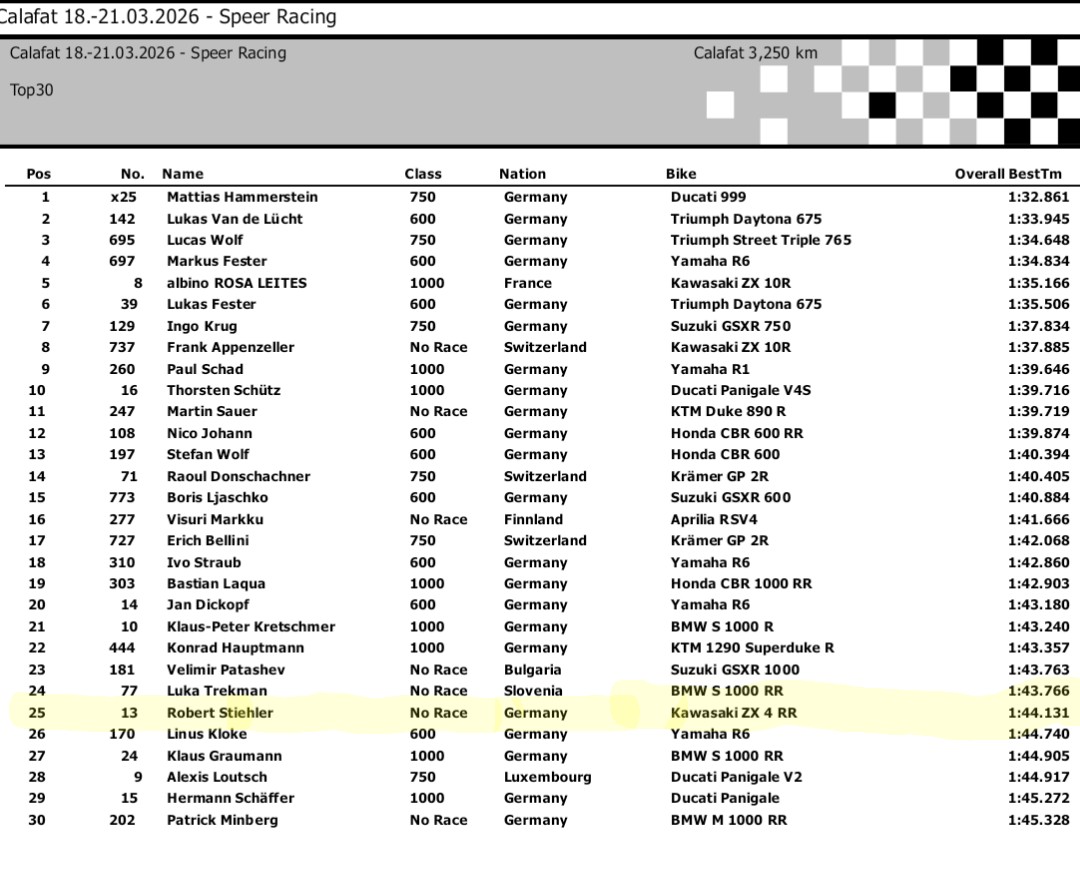Click the best time 1:32.861
Screen dimensions: 1080x881
tap(1038, 197)
